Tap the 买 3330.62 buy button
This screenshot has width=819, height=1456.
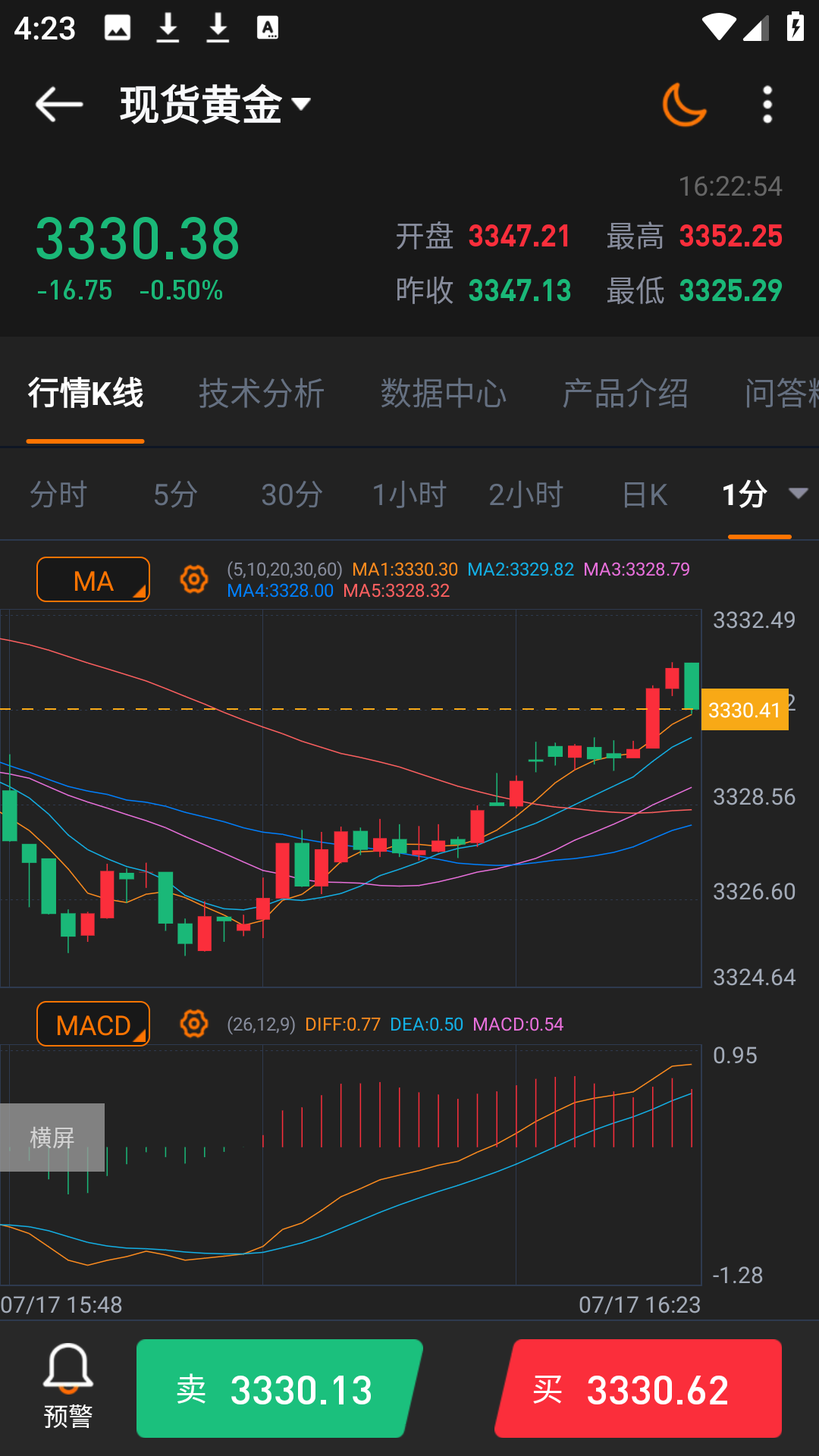point(639,1389)
